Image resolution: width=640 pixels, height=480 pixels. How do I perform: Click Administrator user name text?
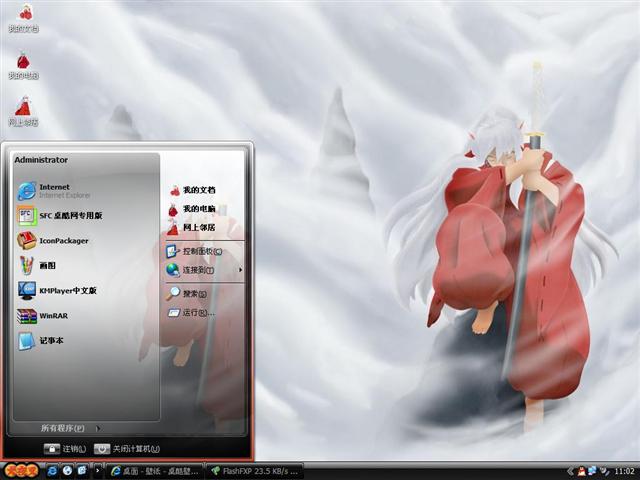pyautogui.click(x=41, y=160)
